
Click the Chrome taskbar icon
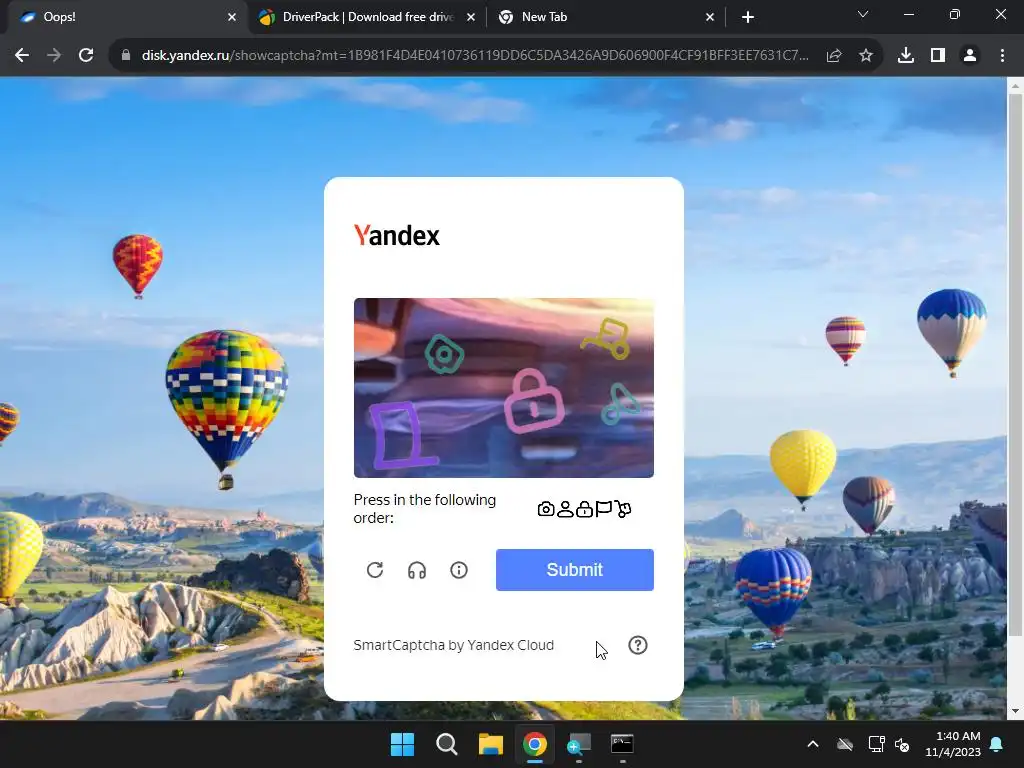[x=534, y=744]
